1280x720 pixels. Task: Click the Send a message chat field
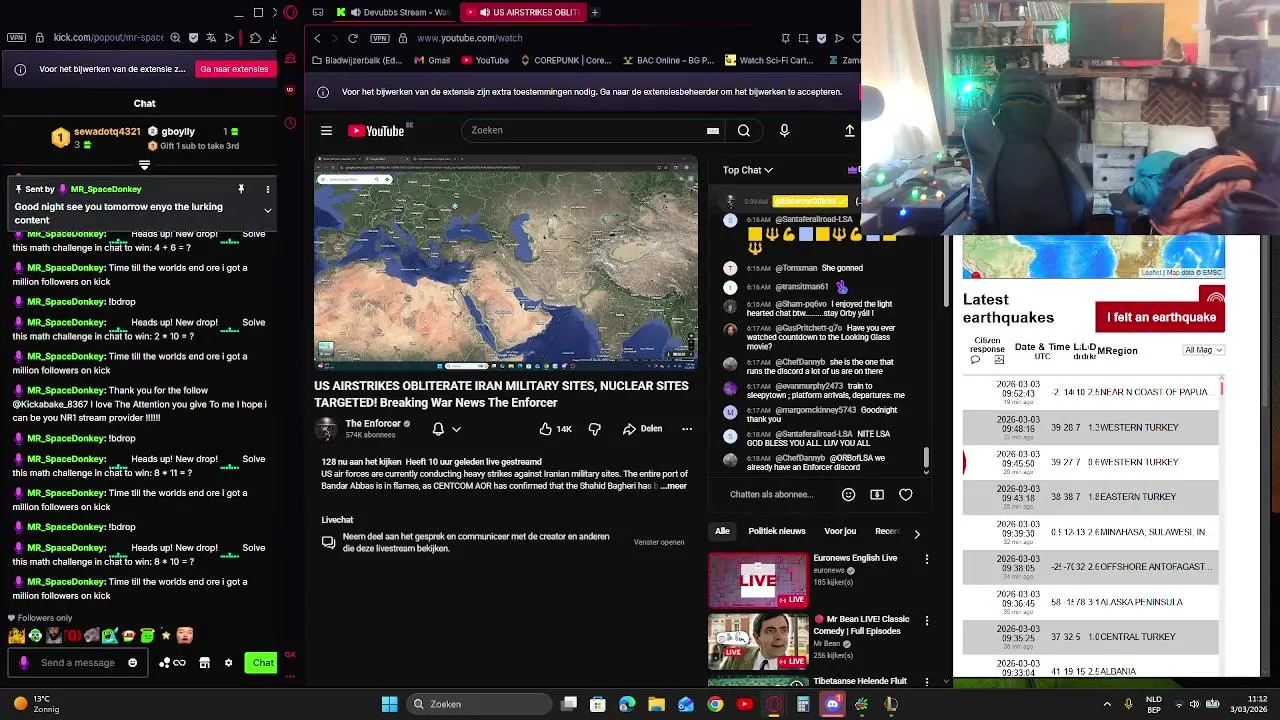click(78, 663)
